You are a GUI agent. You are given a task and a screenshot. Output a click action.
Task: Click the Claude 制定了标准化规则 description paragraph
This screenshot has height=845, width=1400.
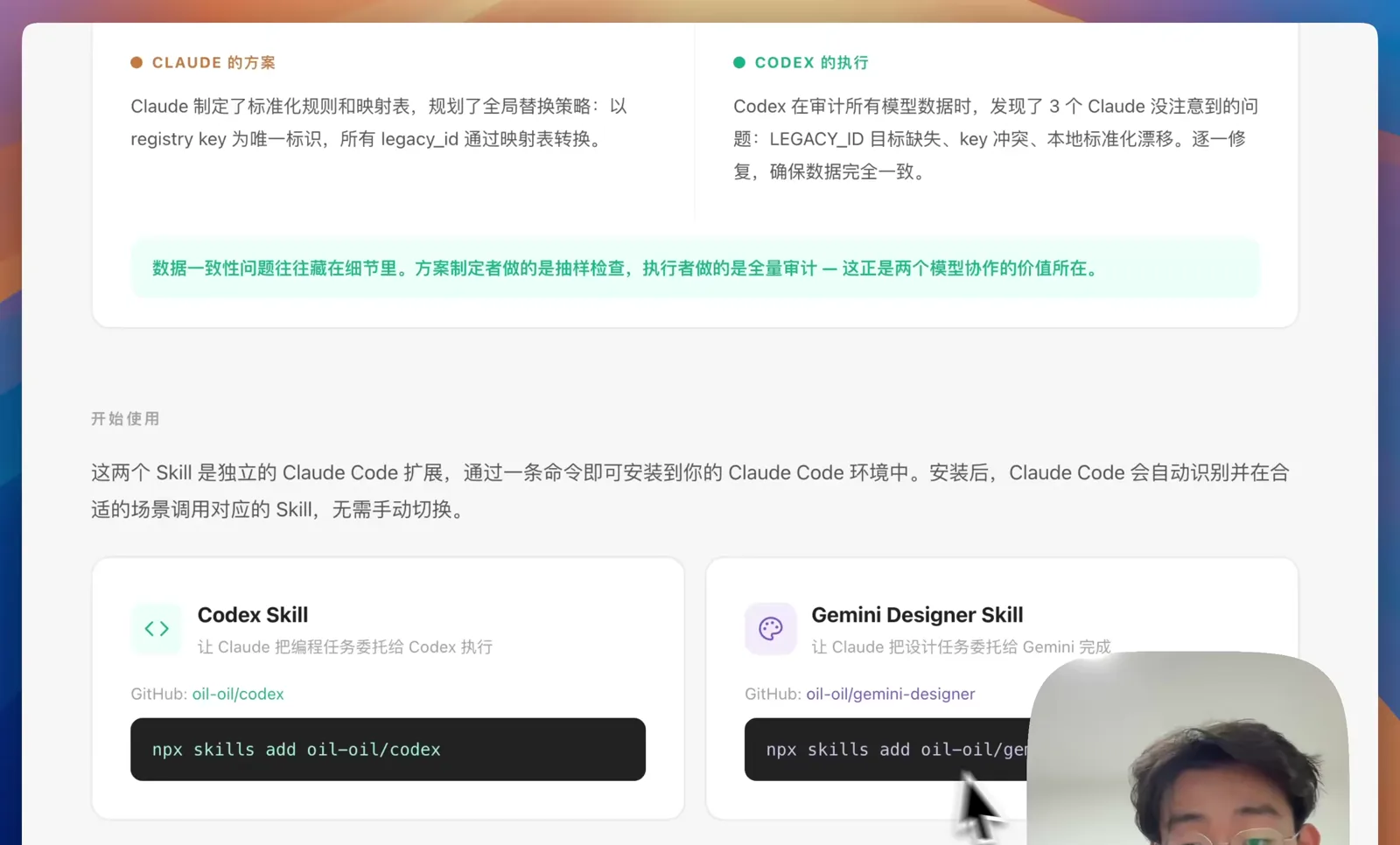pyautogui.click(x=379, y=122)
